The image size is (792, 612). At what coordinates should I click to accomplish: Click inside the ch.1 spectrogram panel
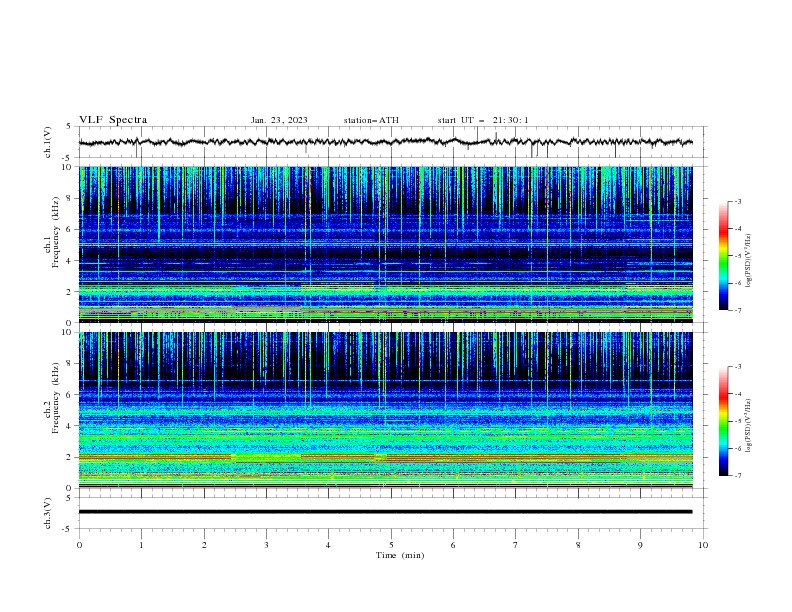tap(385, 244)
